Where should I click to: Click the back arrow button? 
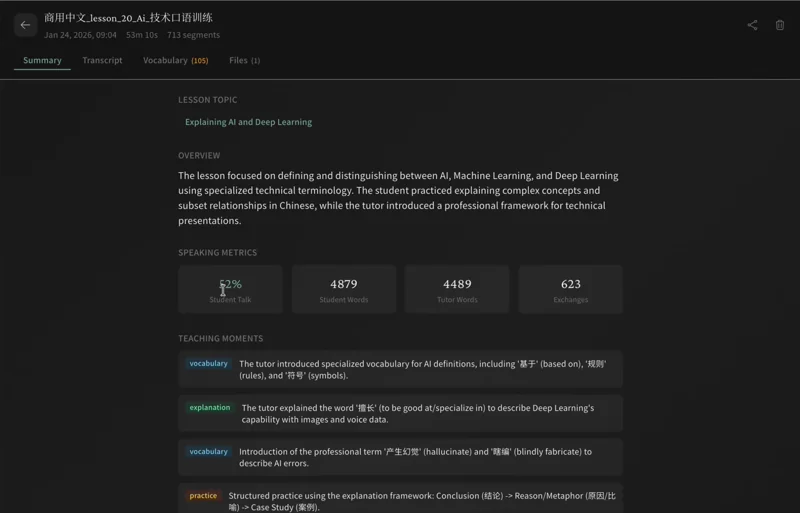(25, 25)
